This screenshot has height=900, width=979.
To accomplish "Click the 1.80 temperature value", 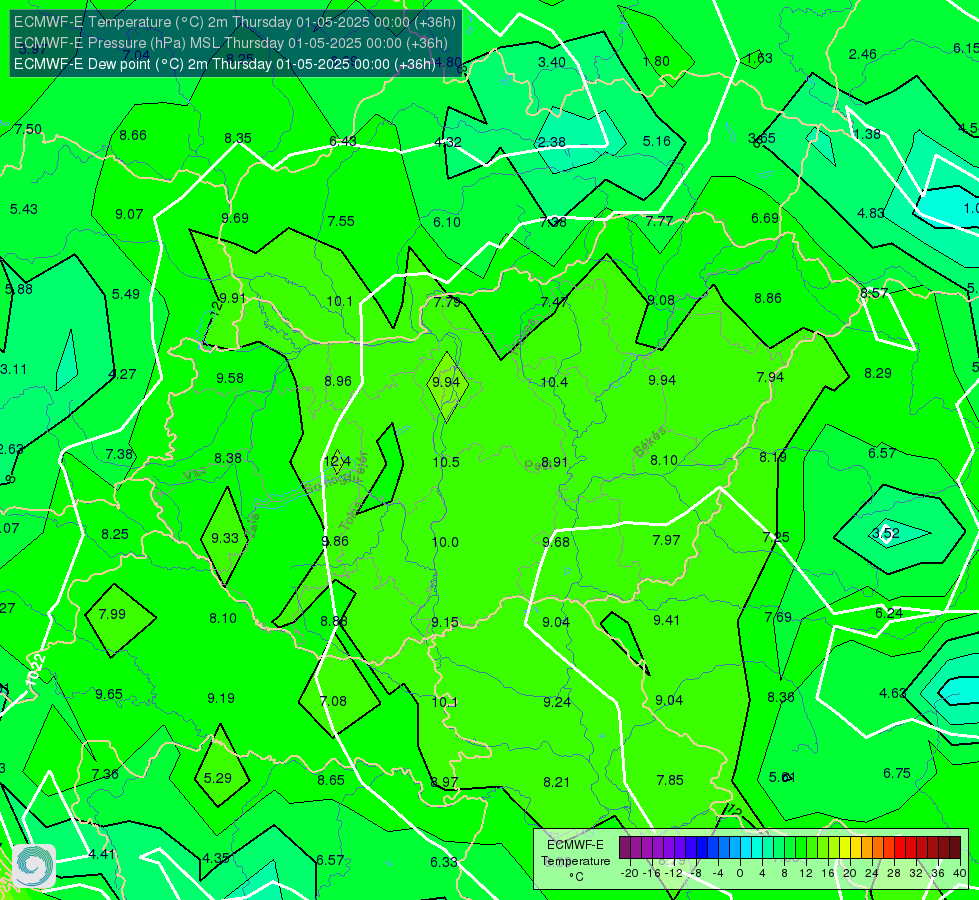I will point(656,61).
